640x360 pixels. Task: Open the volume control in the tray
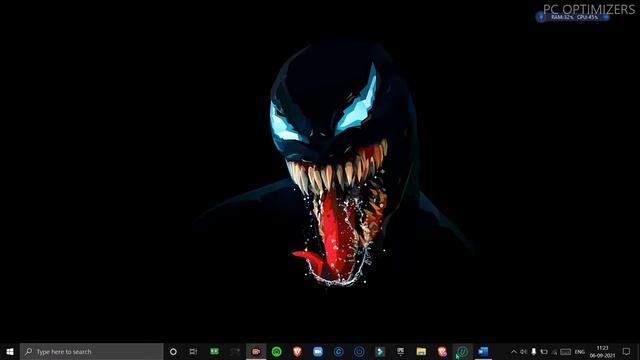click(524, 351)
